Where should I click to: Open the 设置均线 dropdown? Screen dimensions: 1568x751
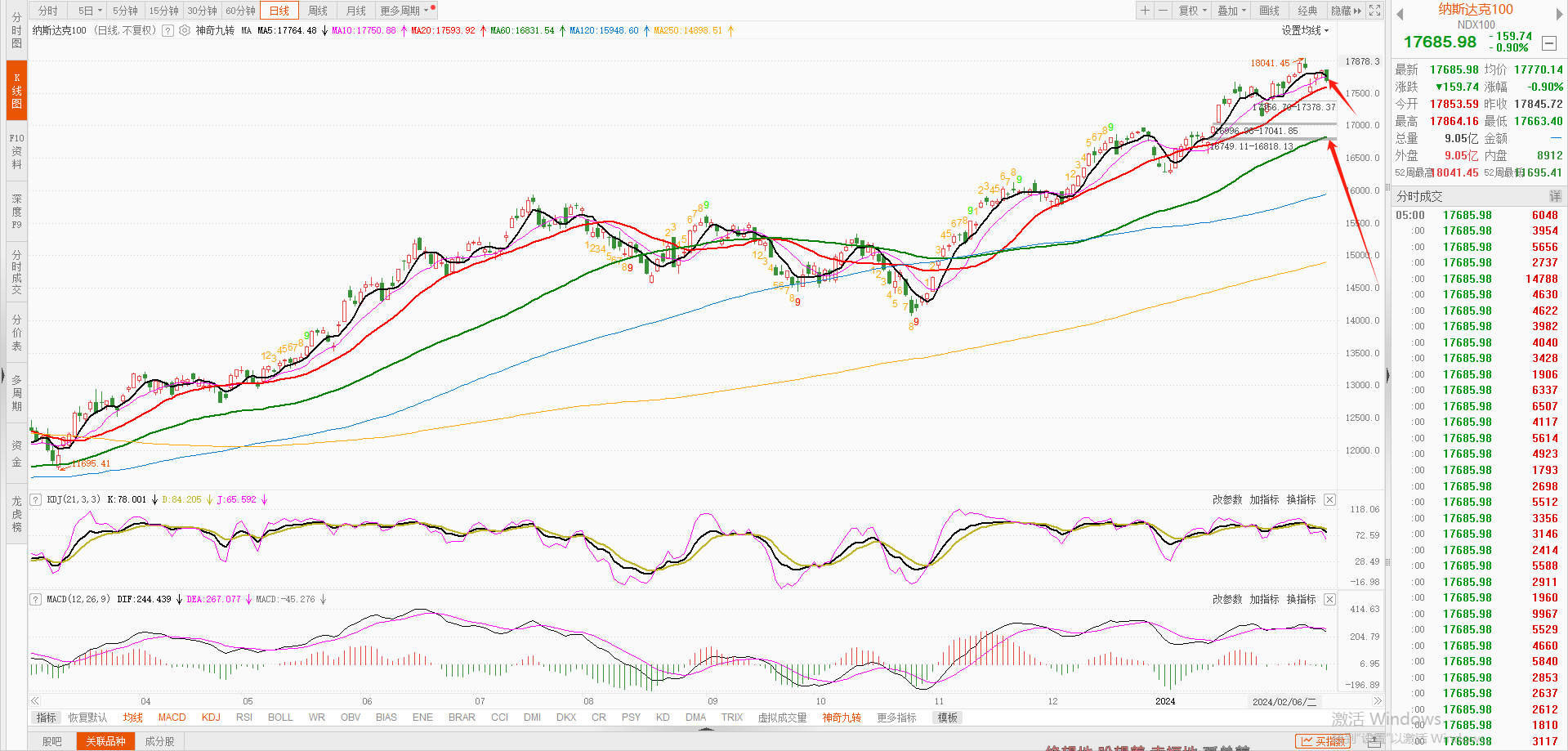[1305, 31]
